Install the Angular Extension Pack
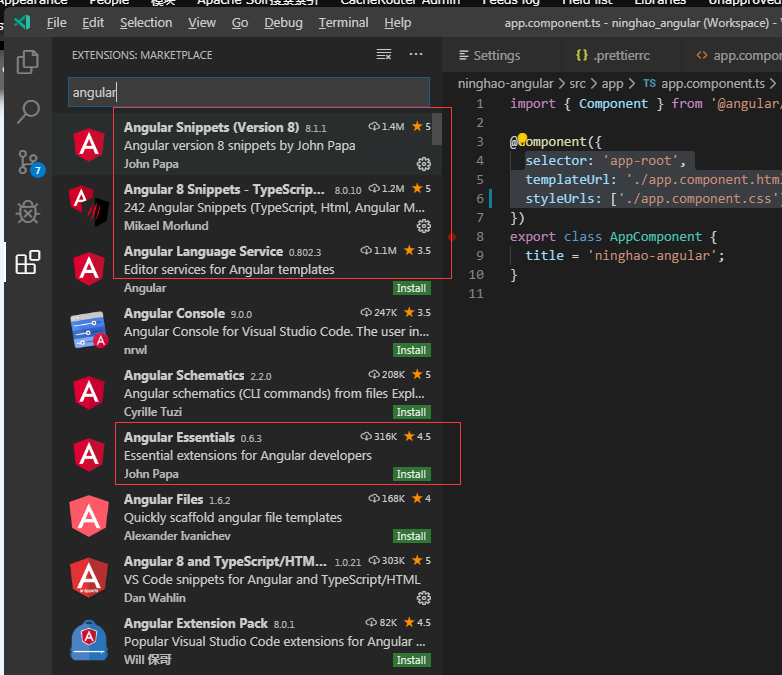Screen dimensions: 782x675 coord(411,660)
